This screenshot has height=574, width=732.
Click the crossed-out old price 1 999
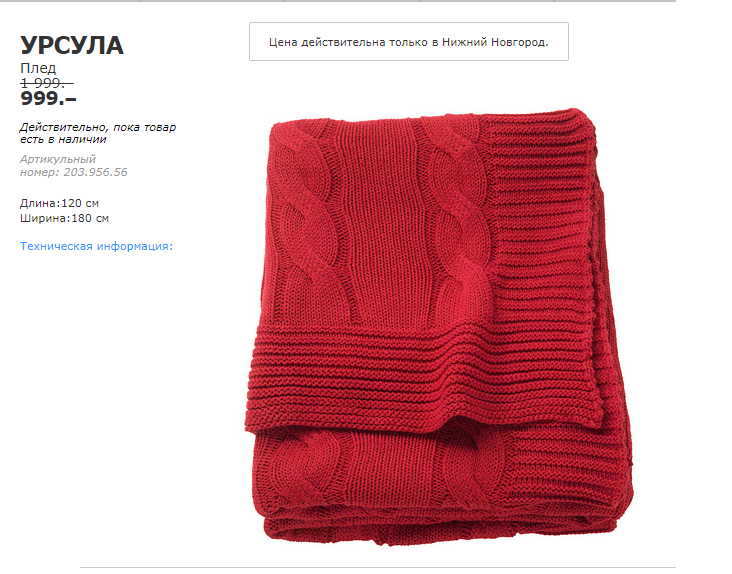tap(47, 83)
